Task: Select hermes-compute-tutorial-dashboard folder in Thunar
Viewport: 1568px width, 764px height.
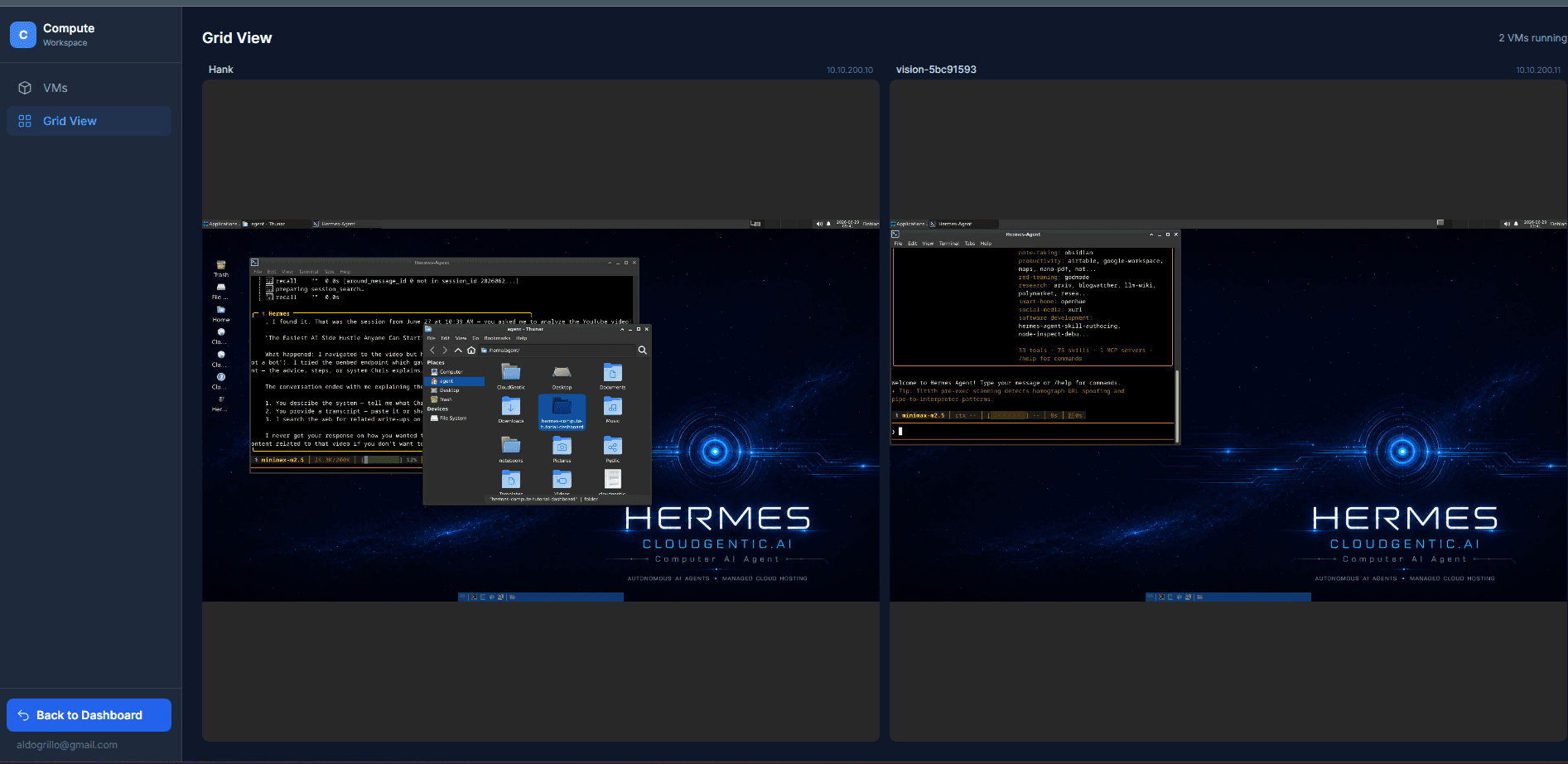Action: click(x=562, y=412)
